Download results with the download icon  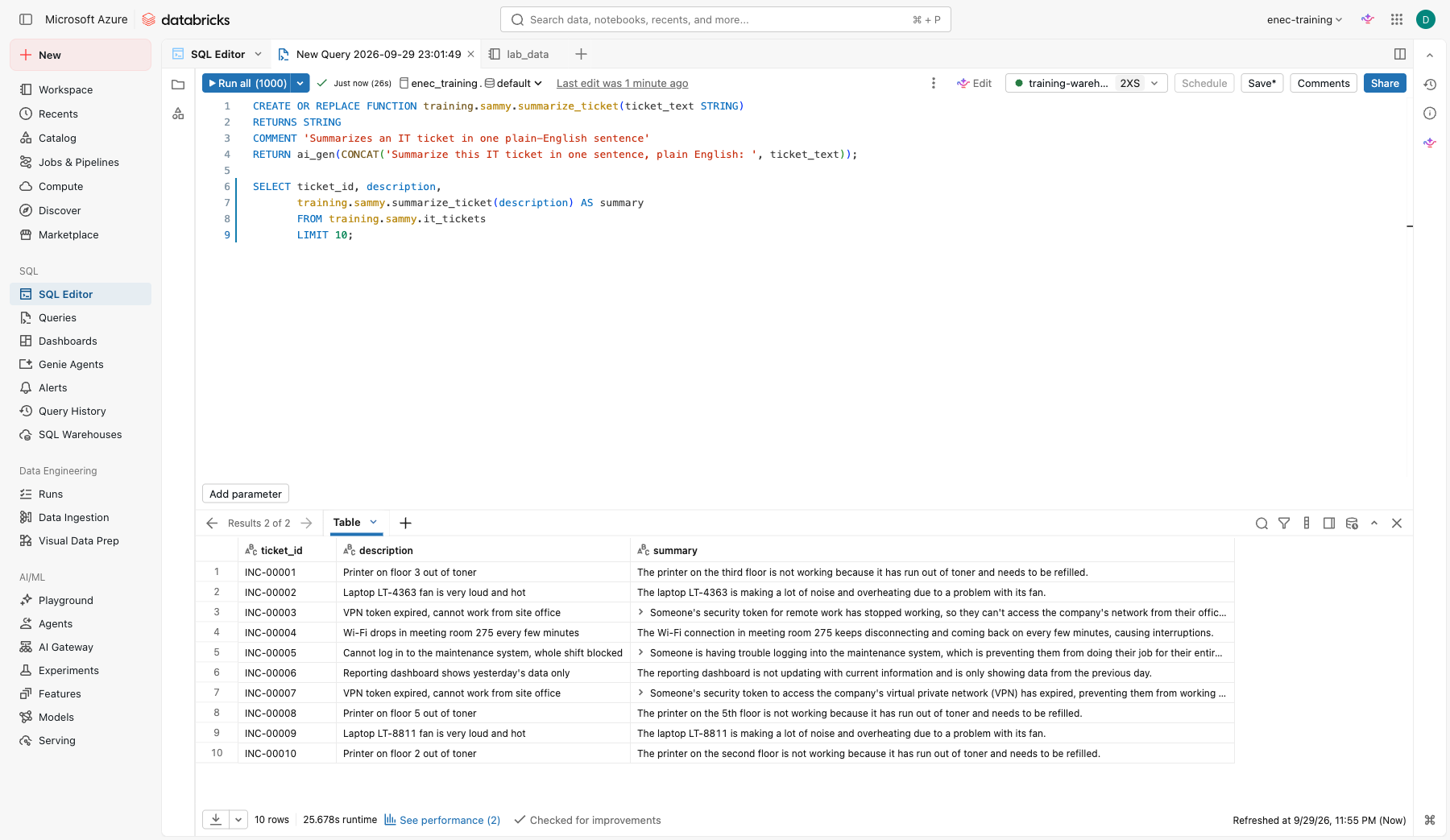click(x=216, y=820)
